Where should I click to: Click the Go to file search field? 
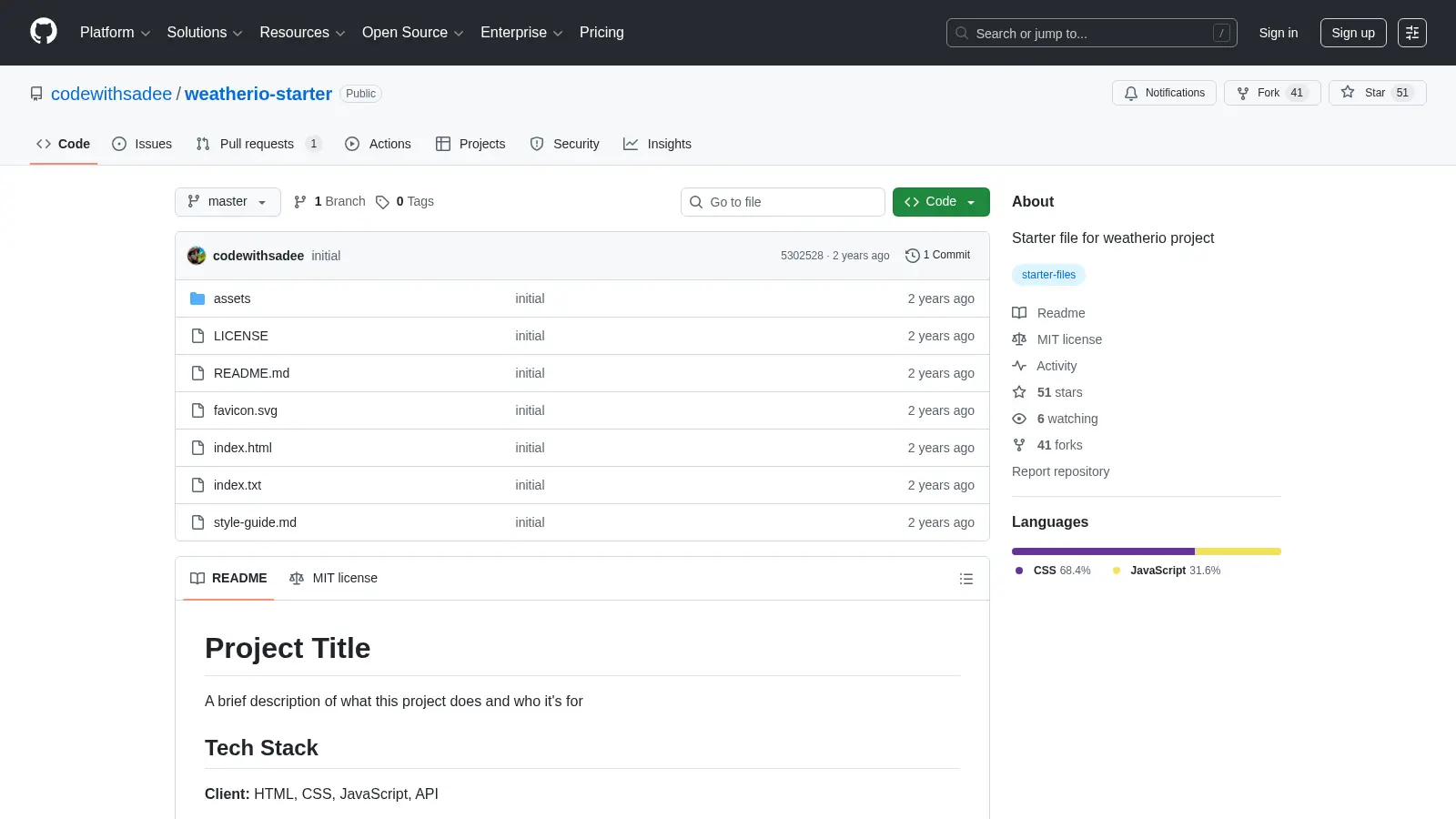(x=783, y=202)
